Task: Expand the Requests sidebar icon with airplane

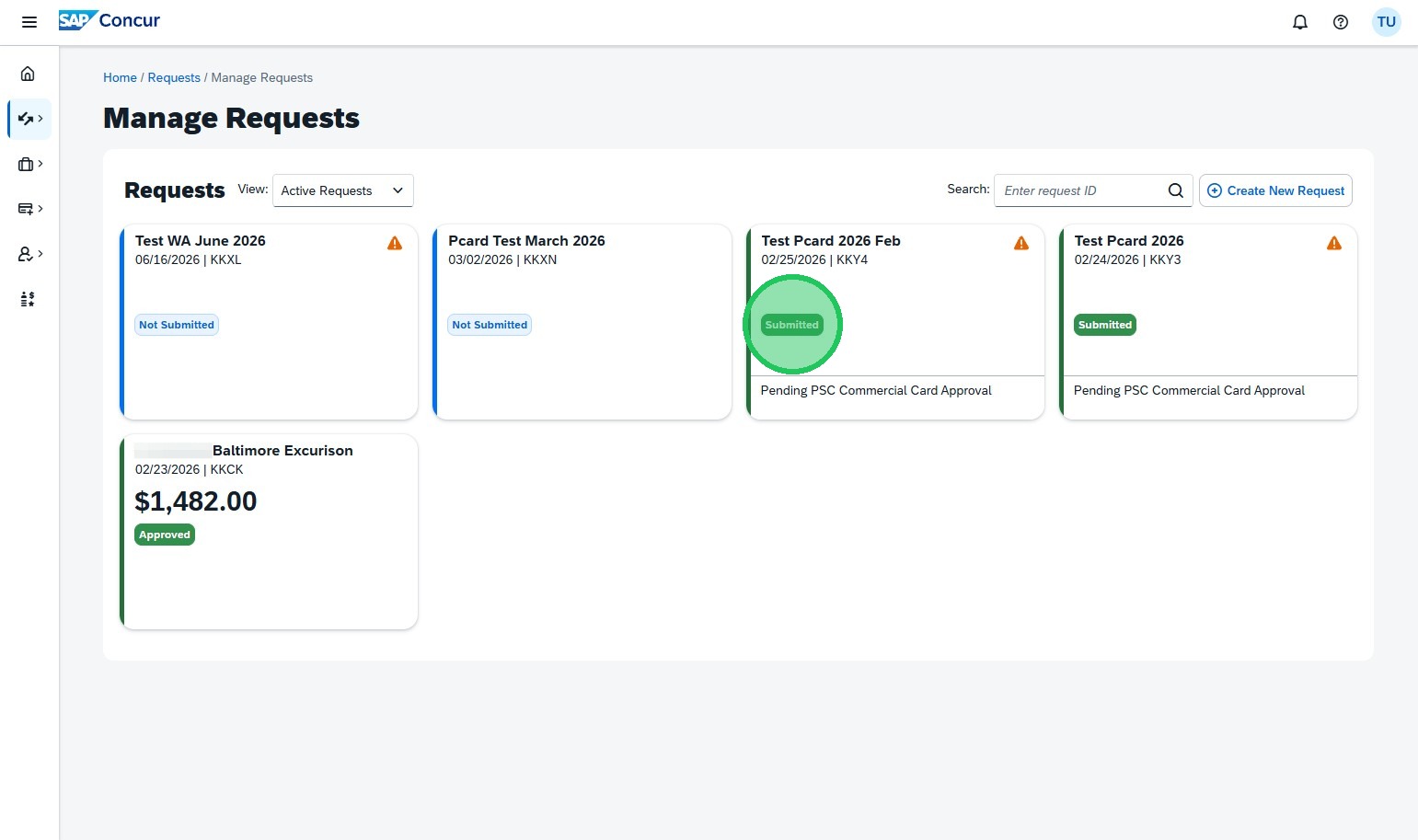Action: click(30, 119)
